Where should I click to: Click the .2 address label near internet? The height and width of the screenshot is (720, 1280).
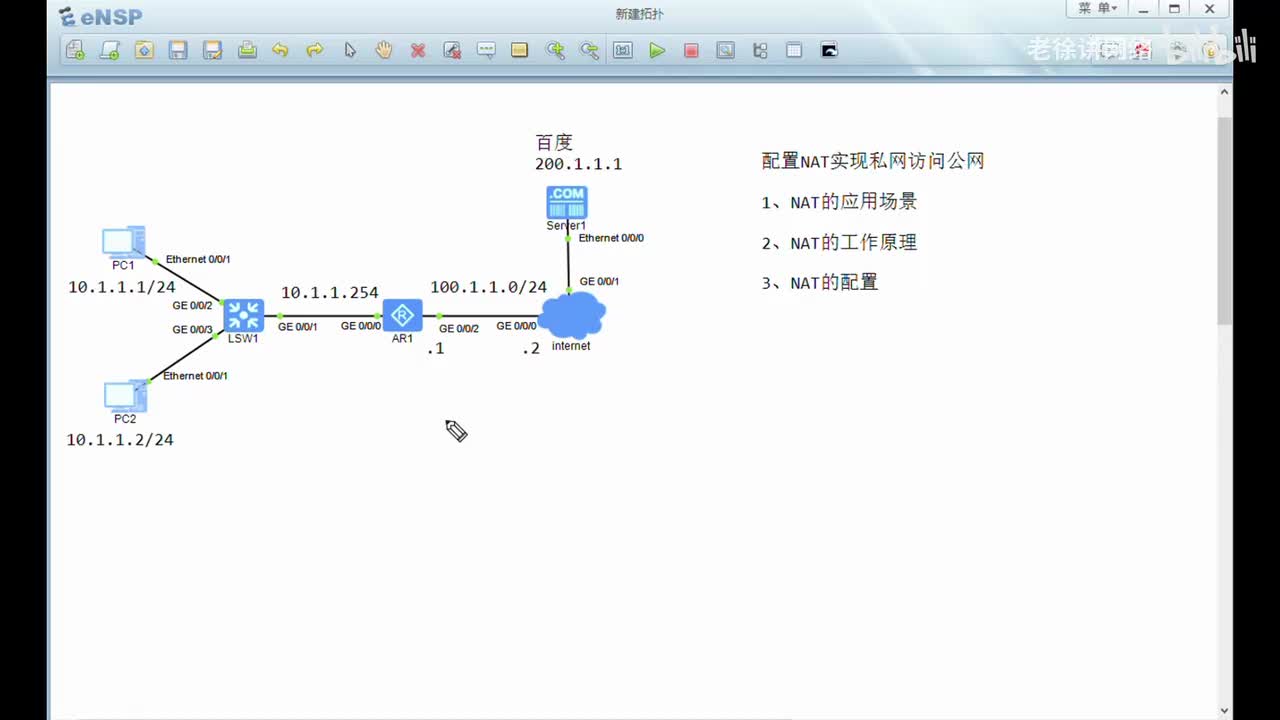[531, 348]
